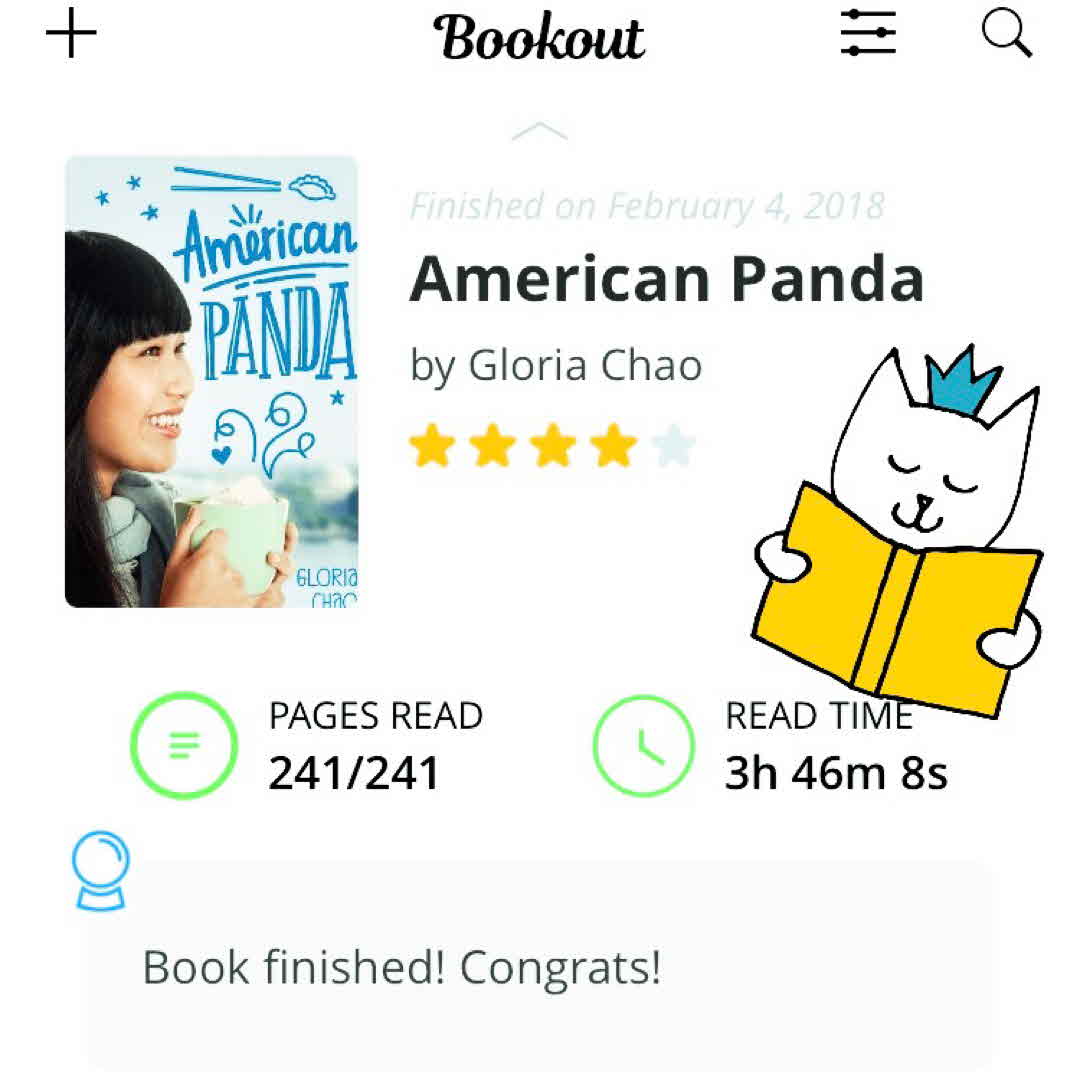Image resolution: width=1080 pixels, height=1080 pixels.
Task: Rate the book five stars
Action: (x=673, y=446)
